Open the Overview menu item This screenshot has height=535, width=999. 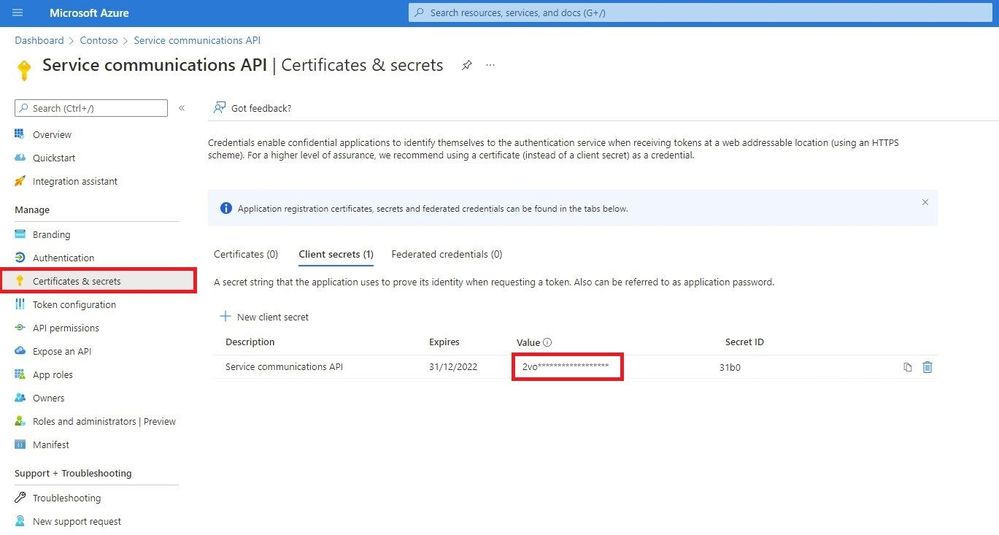tap(52, 134)
